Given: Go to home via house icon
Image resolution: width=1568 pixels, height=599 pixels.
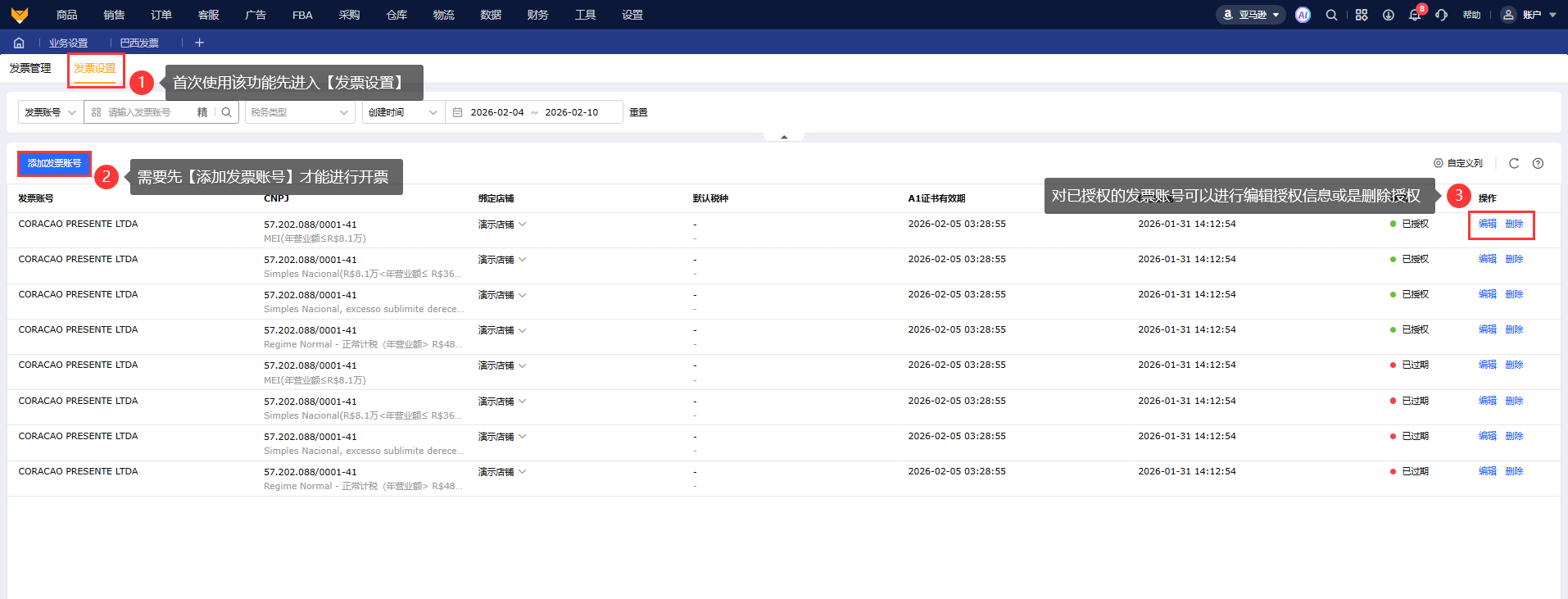Looking at the screenshot, I should click(x=19, y=43).
